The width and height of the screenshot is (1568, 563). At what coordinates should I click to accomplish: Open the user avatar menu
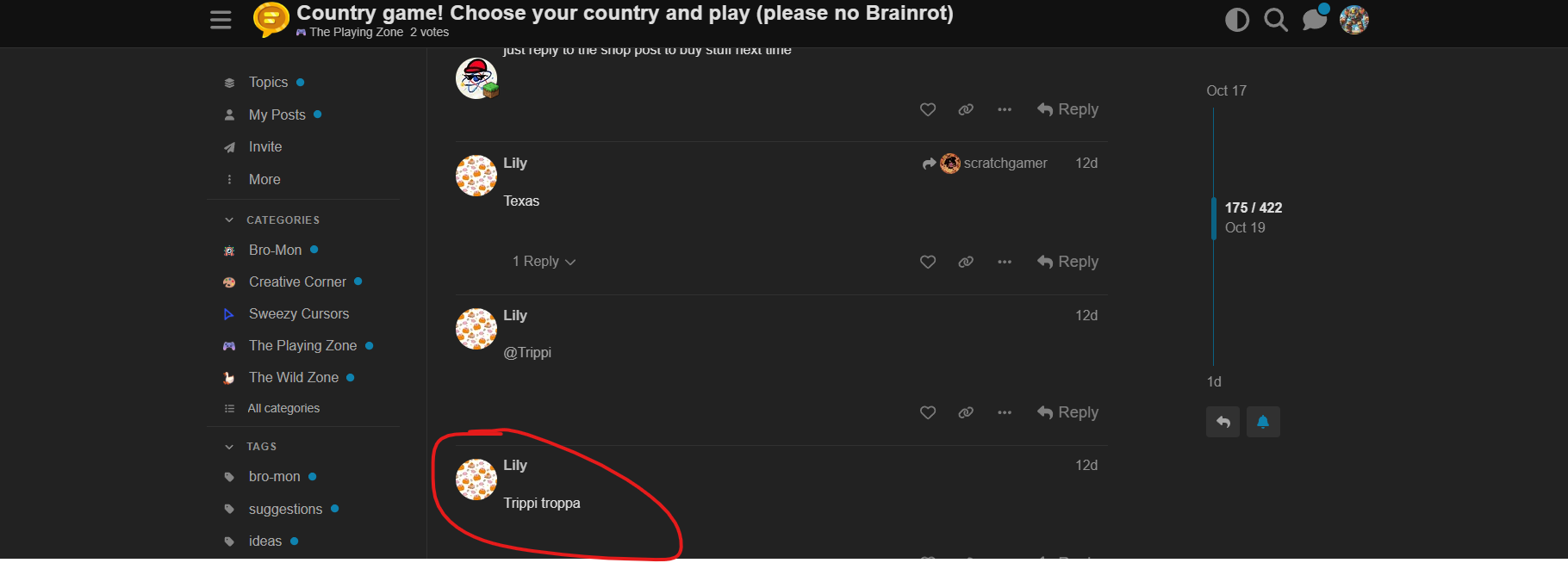tap(1354, 19)
